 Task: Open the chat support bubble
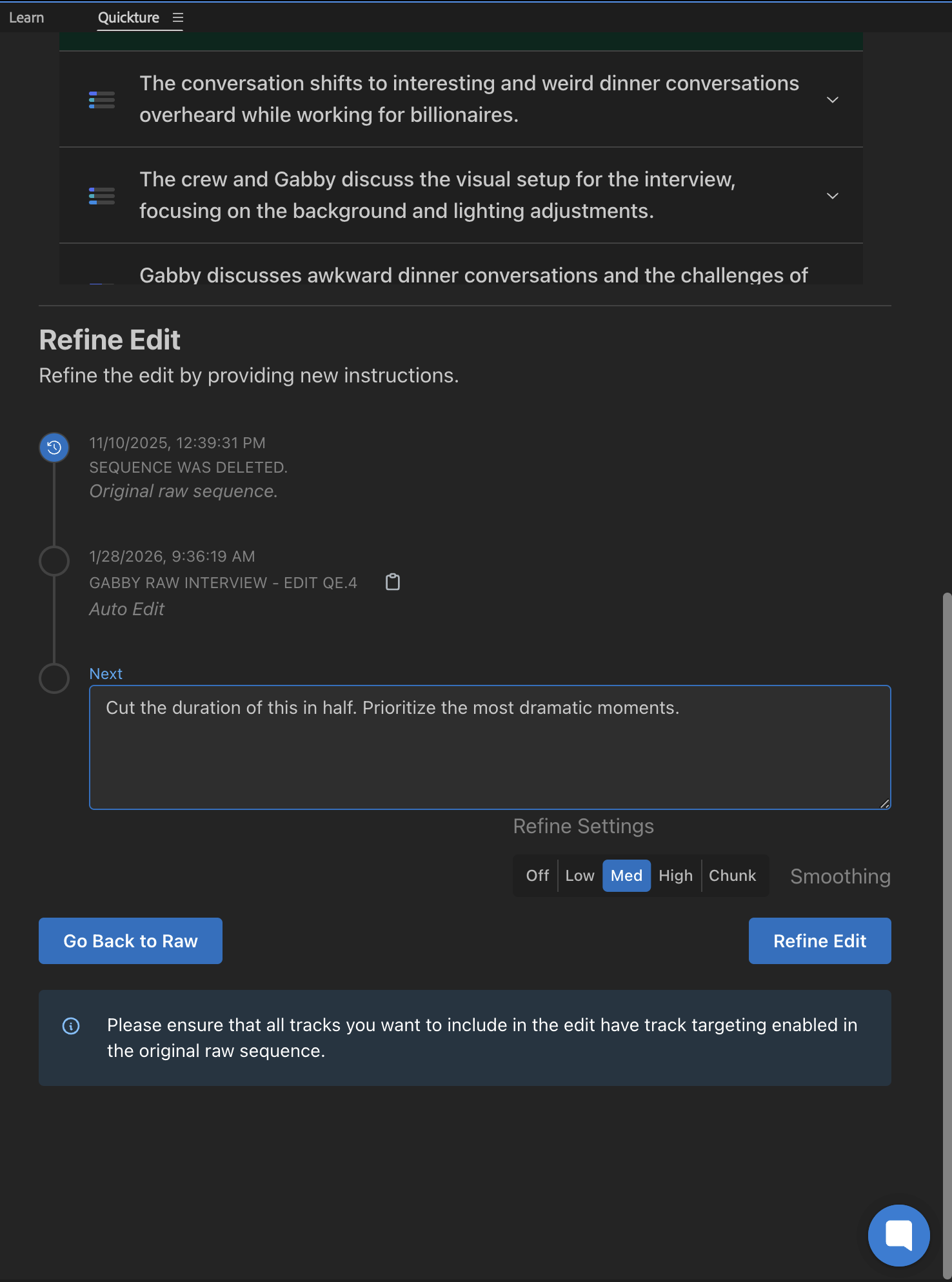point(898,1235)
